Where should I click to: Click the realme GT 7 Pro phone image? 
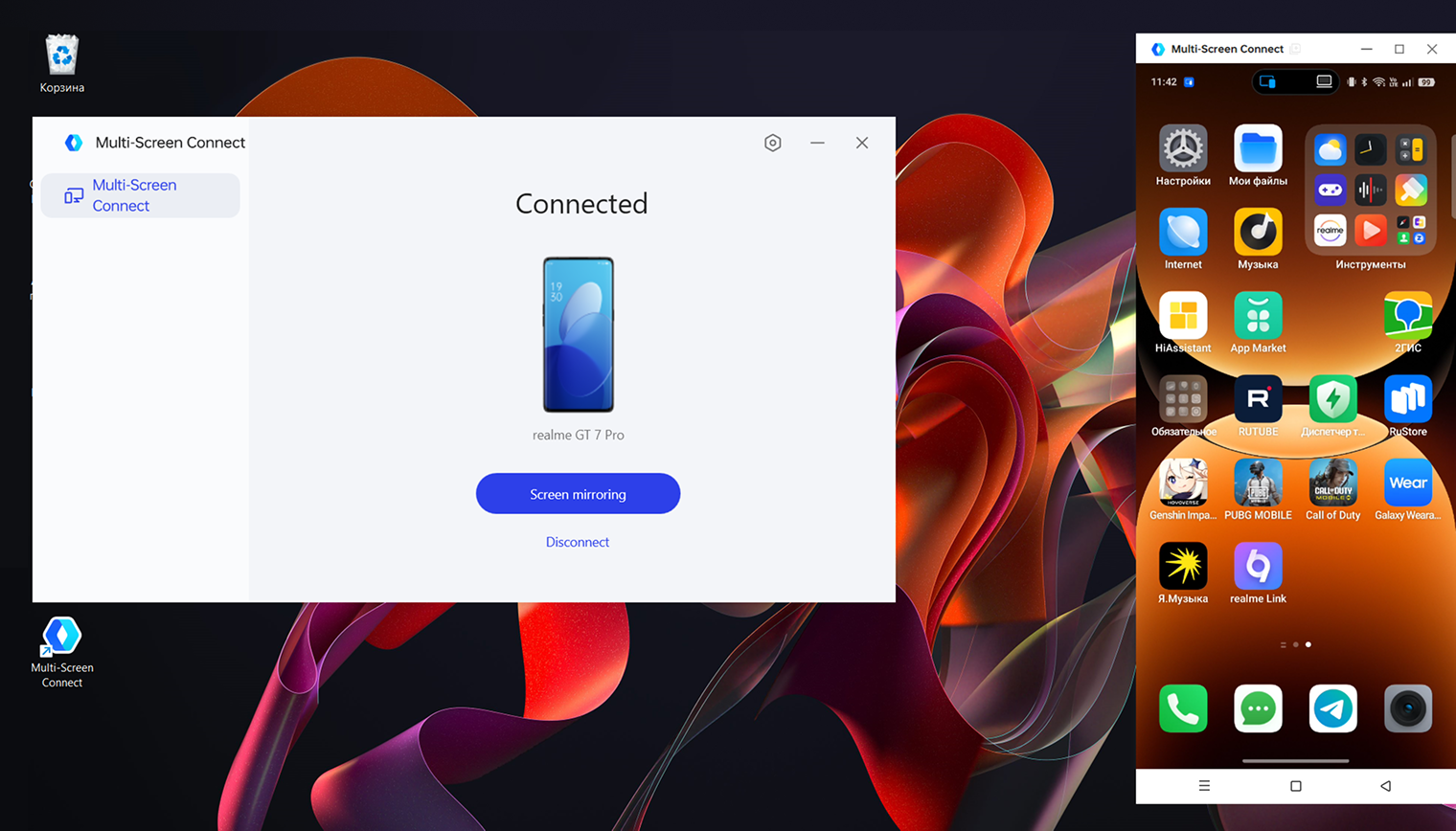pyautogui.click(x=579, y=334)
